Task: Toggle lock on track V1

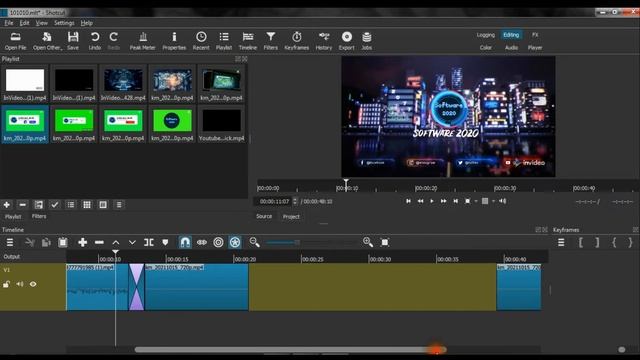Action: click(6, 284)
